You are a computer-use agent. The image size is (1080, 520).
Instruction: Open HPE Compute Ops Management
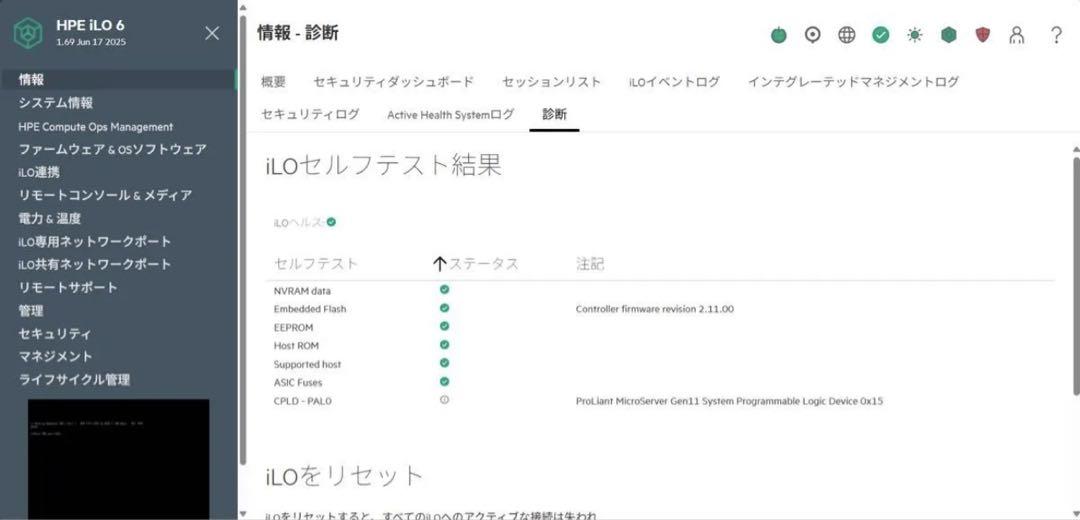pyautogui.click(x=96, y=127)
